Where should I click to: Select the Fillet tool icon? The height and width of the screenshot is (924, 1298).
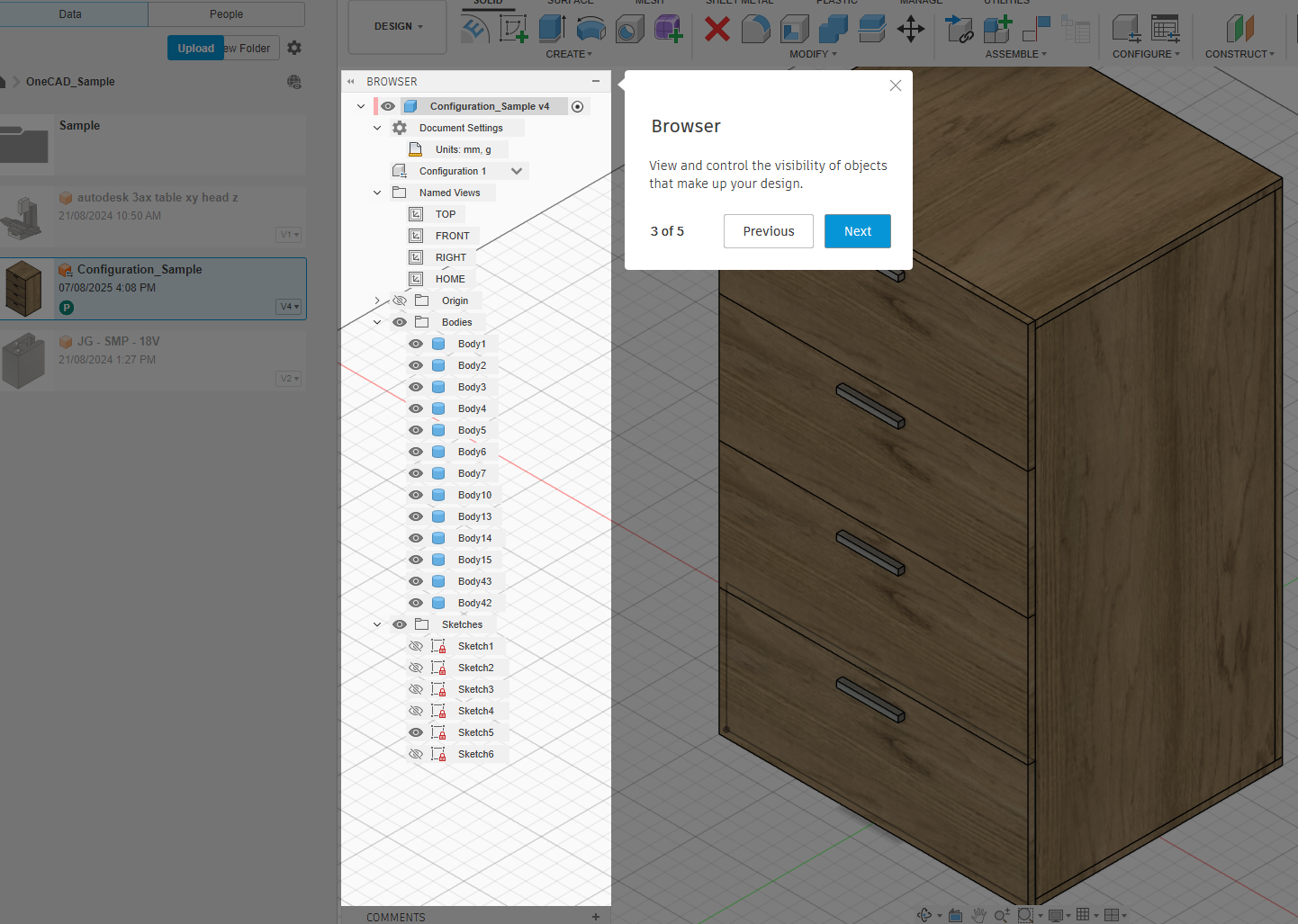(x=755, y=29)
